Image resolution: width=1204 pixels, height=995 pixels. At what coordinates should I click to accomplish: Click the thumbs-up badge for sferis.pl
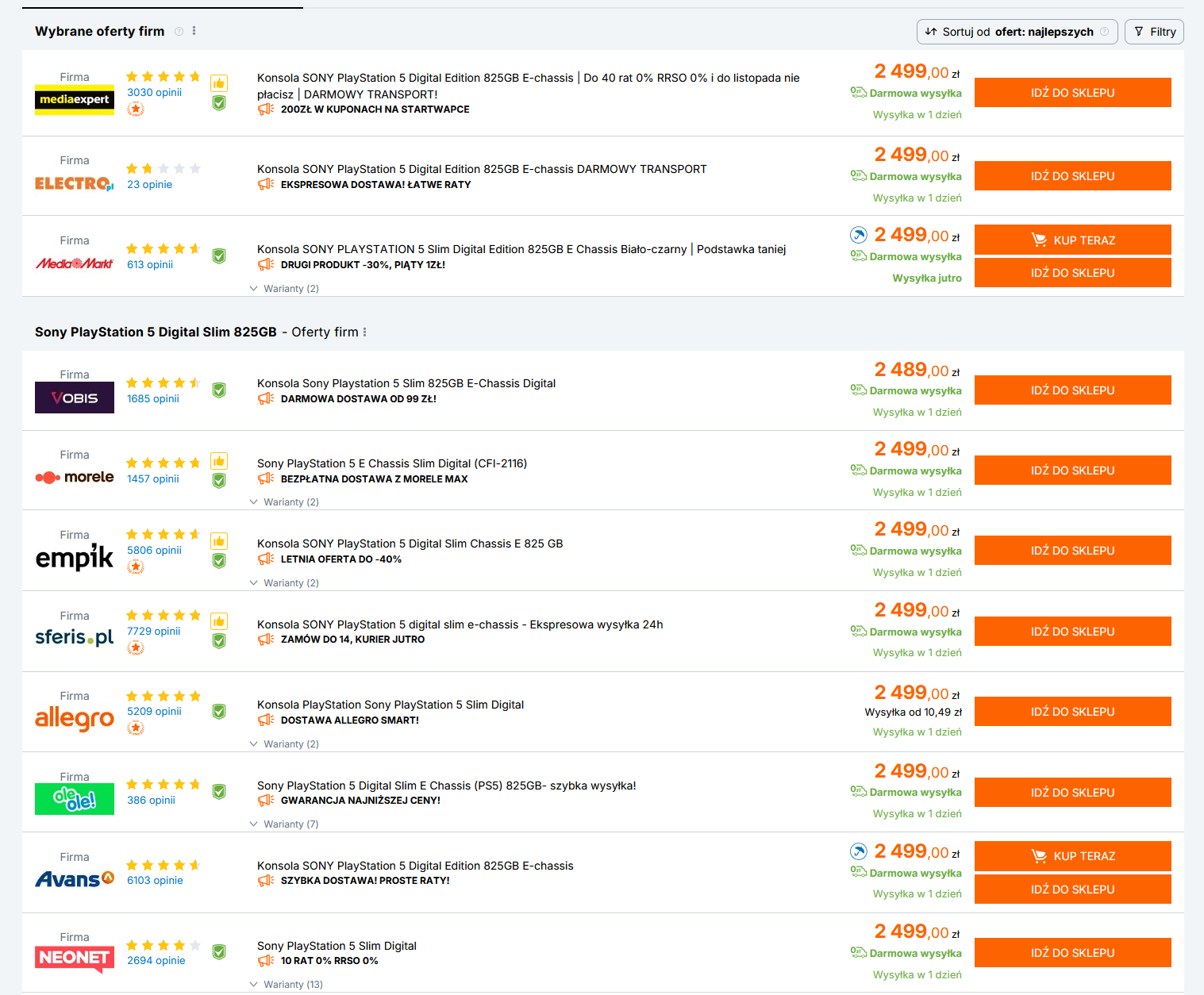click(219, 621)
